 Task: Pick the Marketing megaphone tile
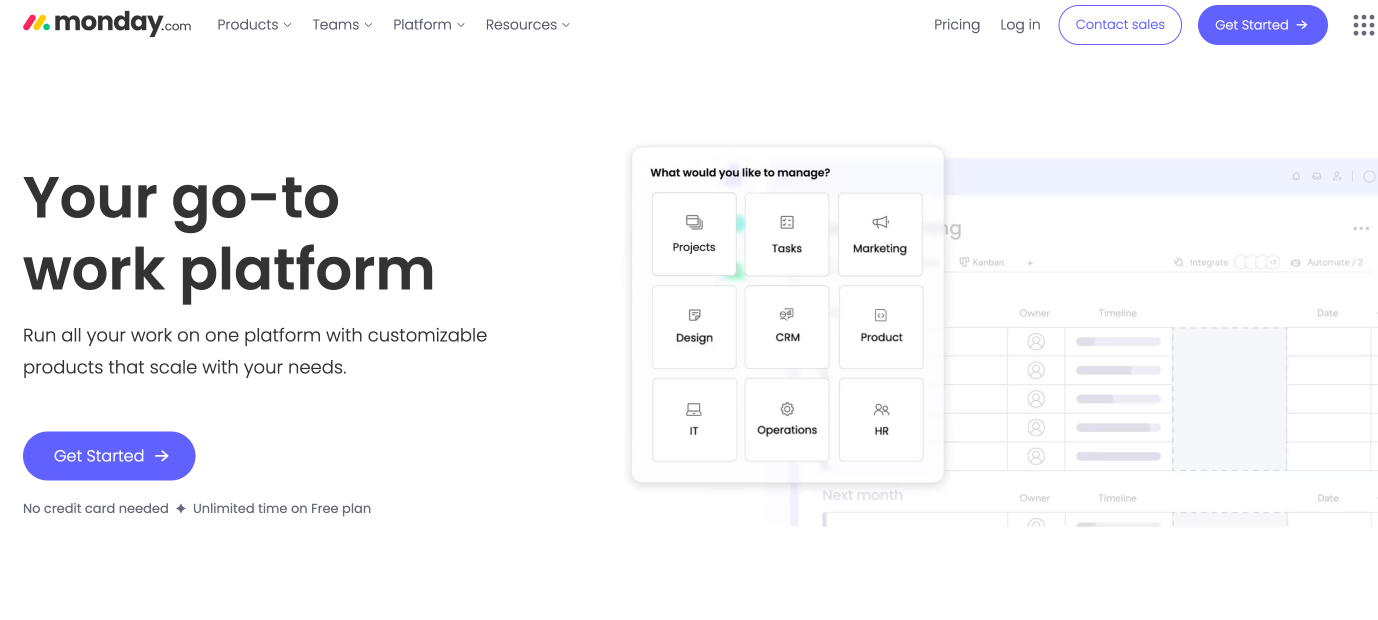click(x=880, y=234)
